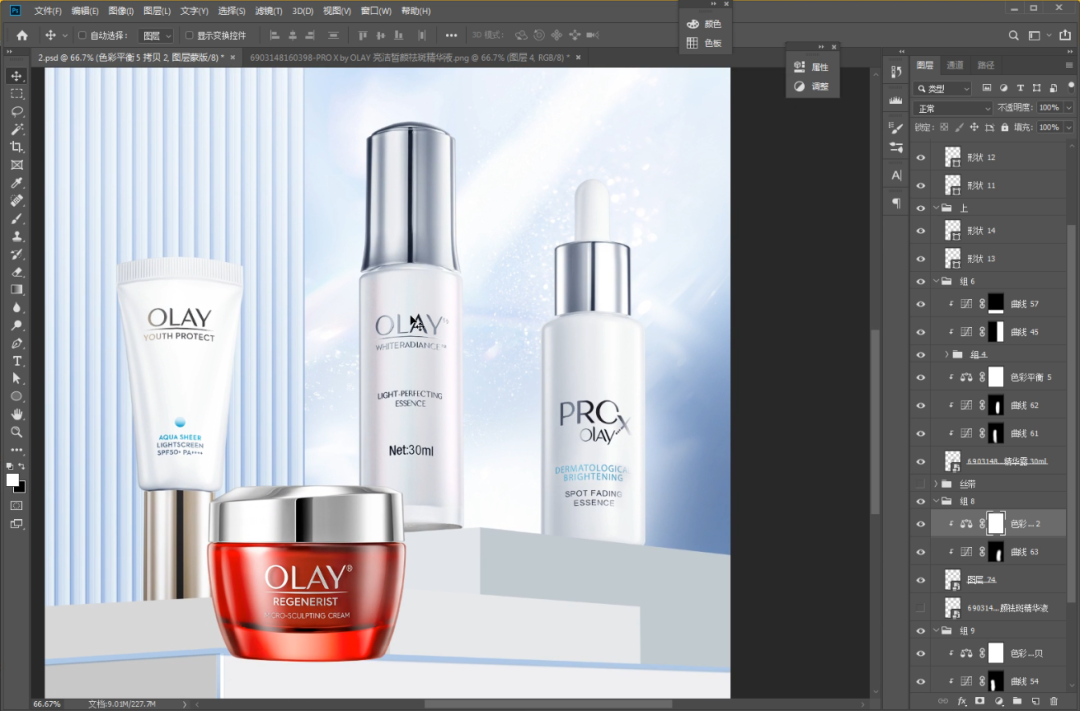Hide the 图层 74 layer
This screenshot has height=711, width=1080.
[921, 580]
